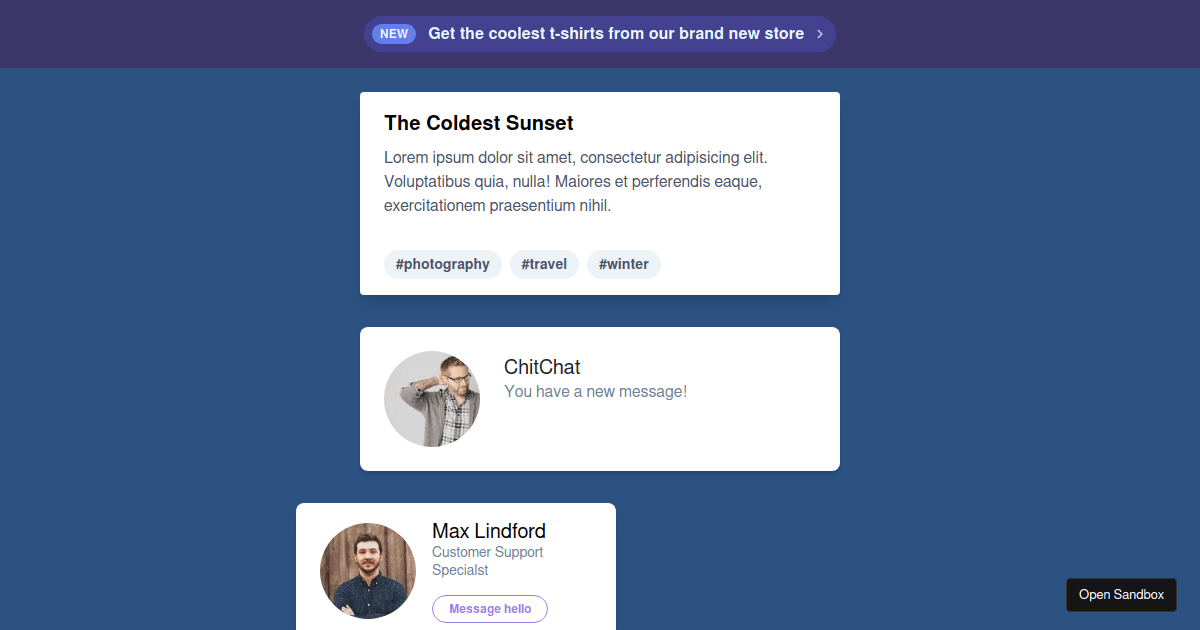The height and width of the screenshot is (630, 1200).
Task: Select the #travel tag
Action: coord(544,264)
